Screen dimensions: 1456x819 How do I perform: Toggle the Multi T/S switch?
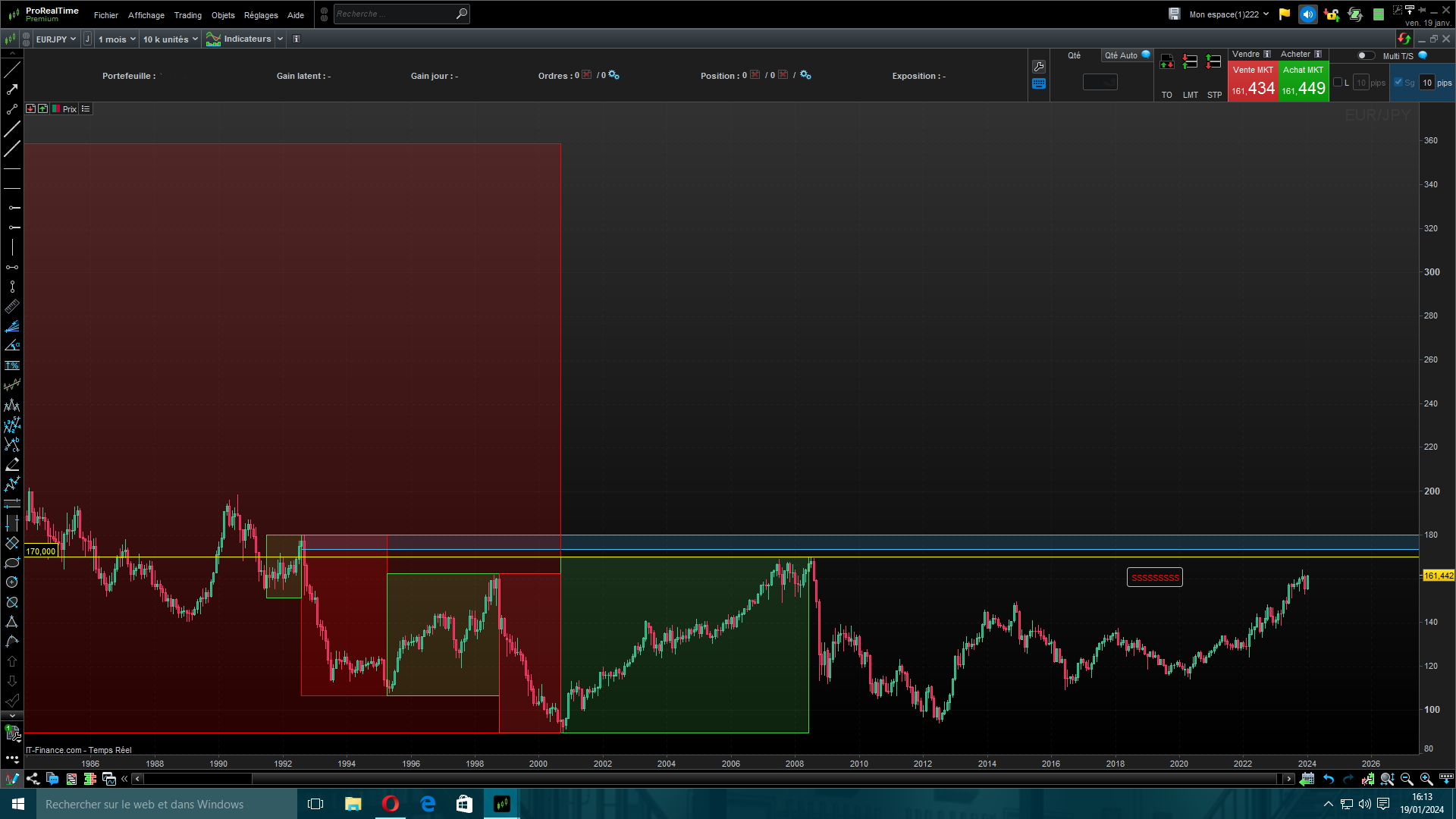coord(1365,55)
